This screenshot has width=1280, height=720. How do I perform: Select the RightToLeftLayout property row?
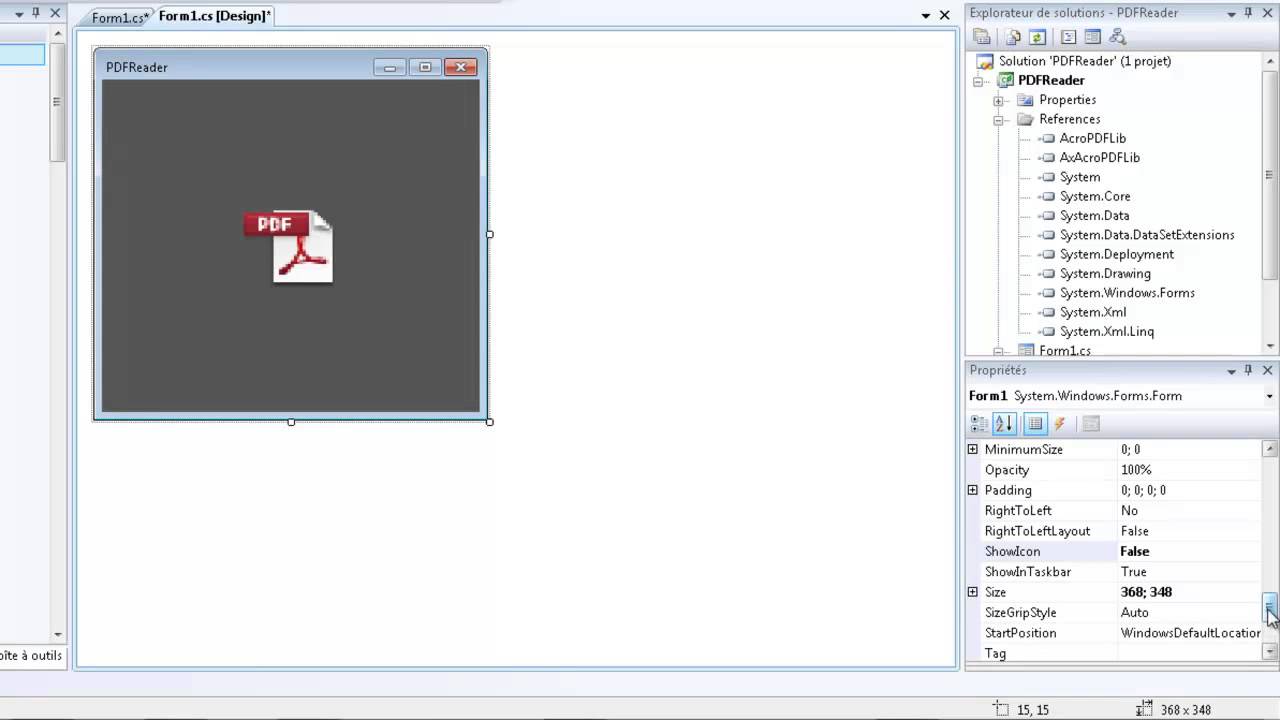pyautogui.click(x=1114, y=531)
